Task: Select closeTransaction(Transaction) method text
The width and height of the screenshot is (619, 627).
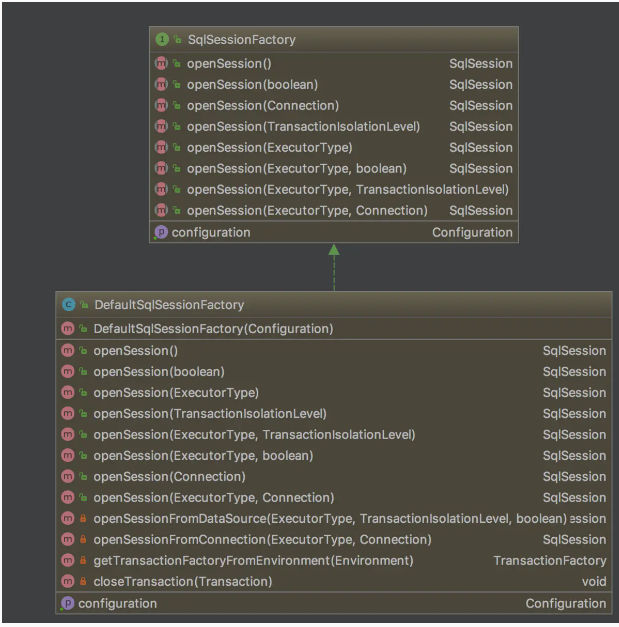Action: click(x=183, y=581)
